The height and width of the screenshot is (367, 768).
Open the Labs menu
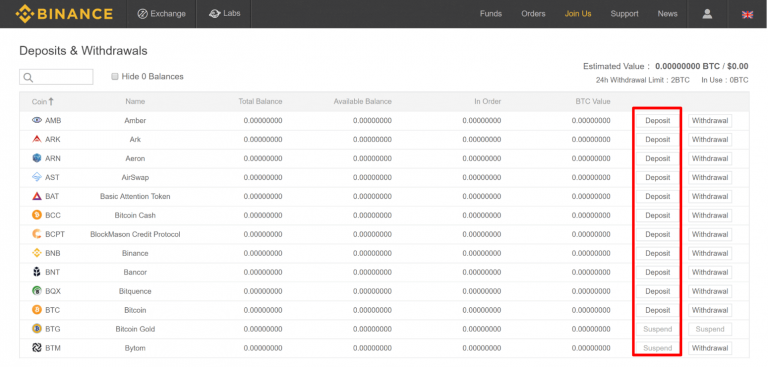pyautogui.click(x=225, y=14)
